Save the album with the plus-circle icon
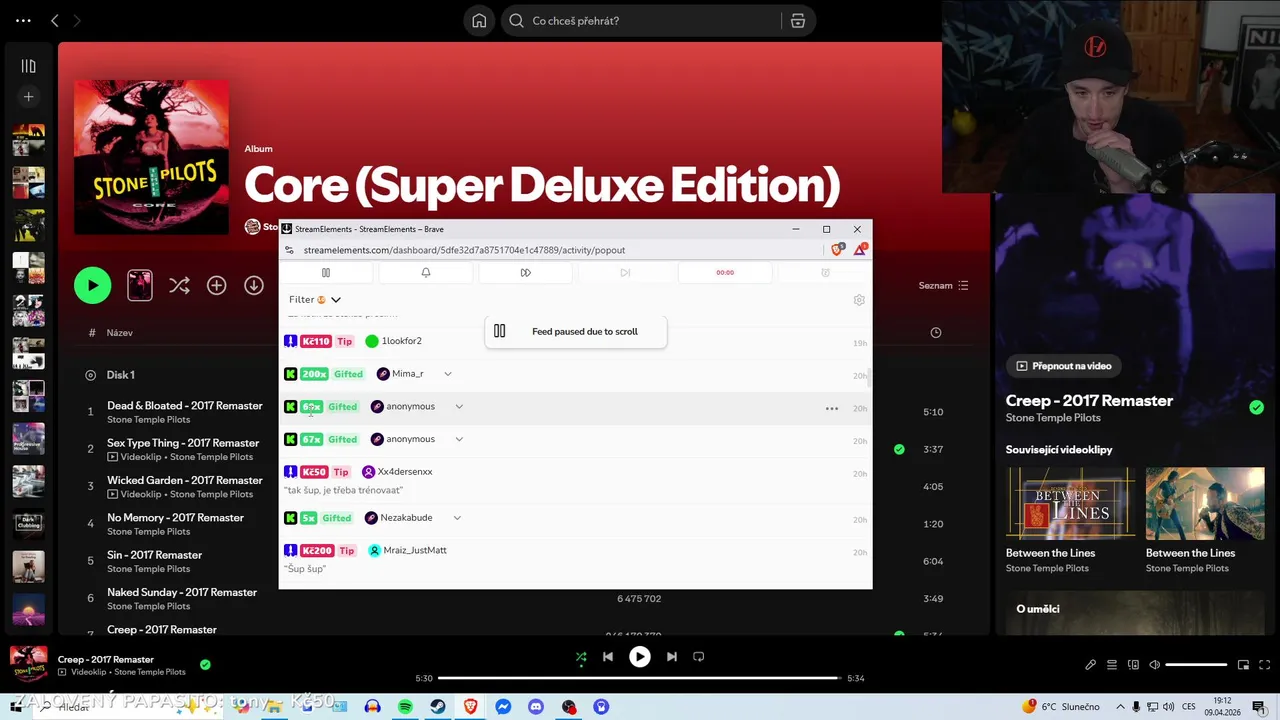 [216, 286]
